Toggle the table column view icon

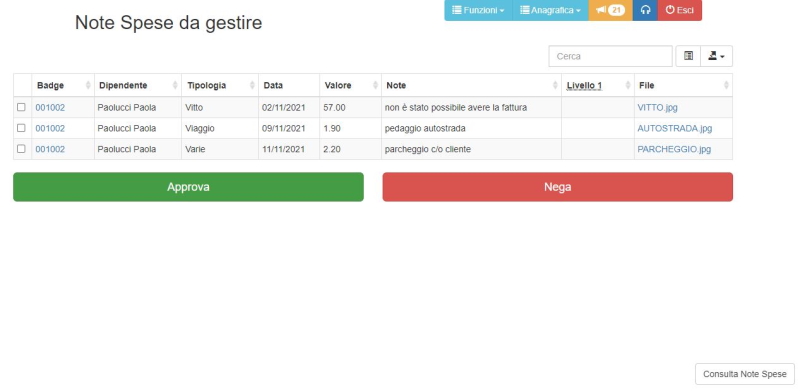(688, 56)
